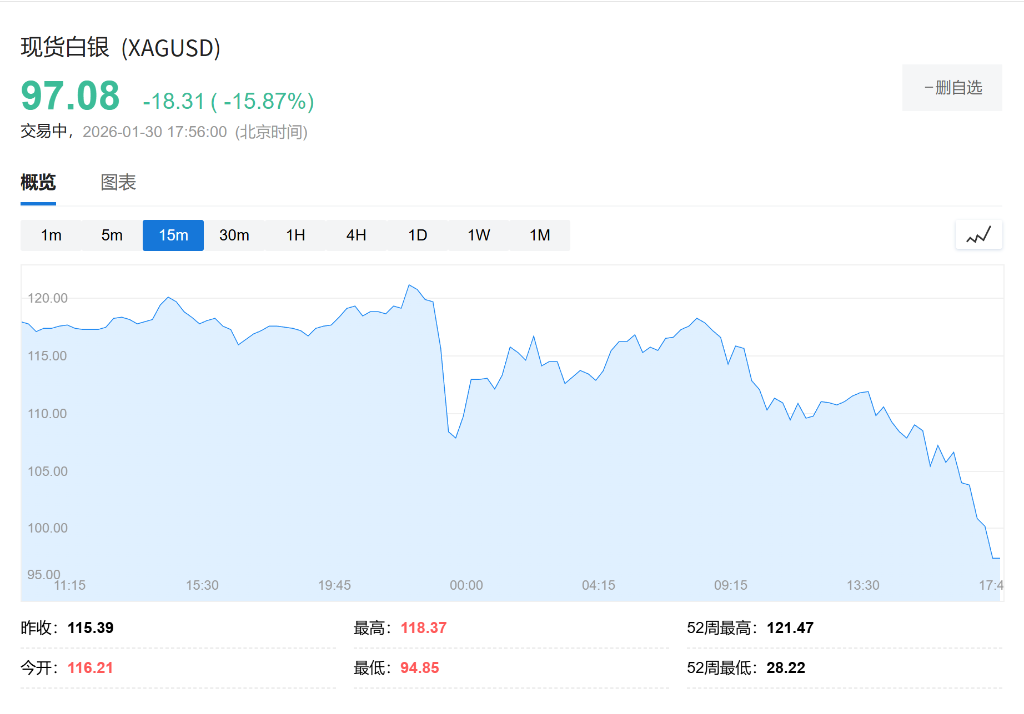Remove XAGUSD via 删自选 button
The width and height of the screenshot is (1024, 714).
point(952,88)
